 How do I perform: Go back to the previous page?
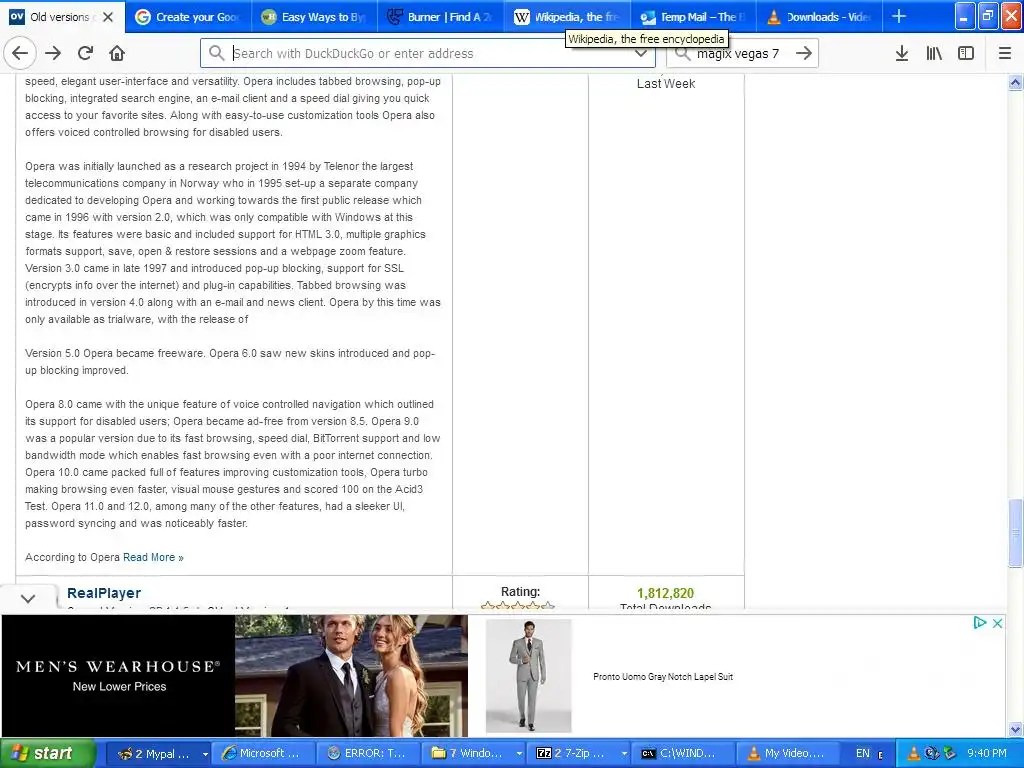click(x=20, y=54)
